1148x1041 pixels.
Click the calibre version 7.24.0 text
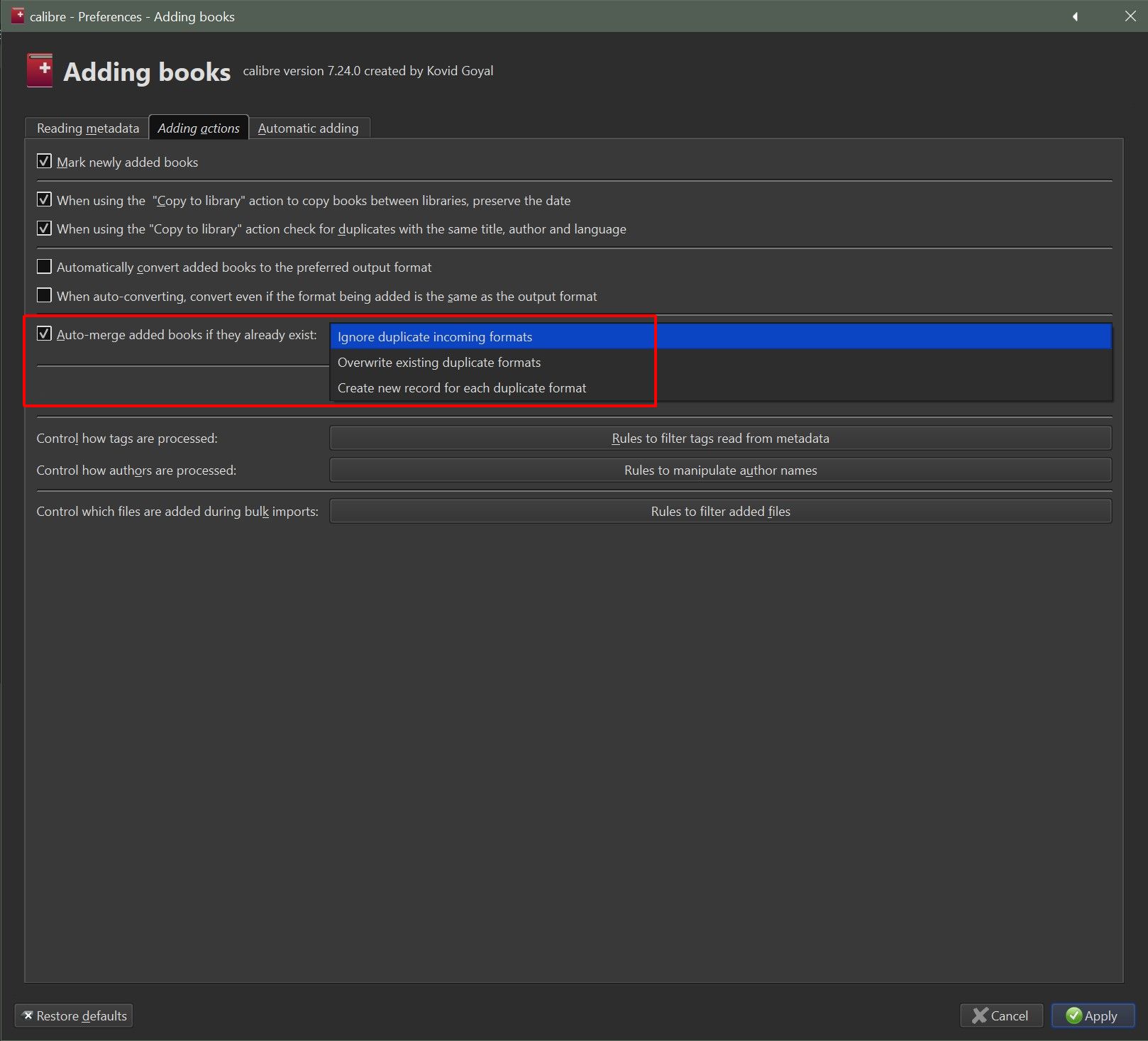368,71
